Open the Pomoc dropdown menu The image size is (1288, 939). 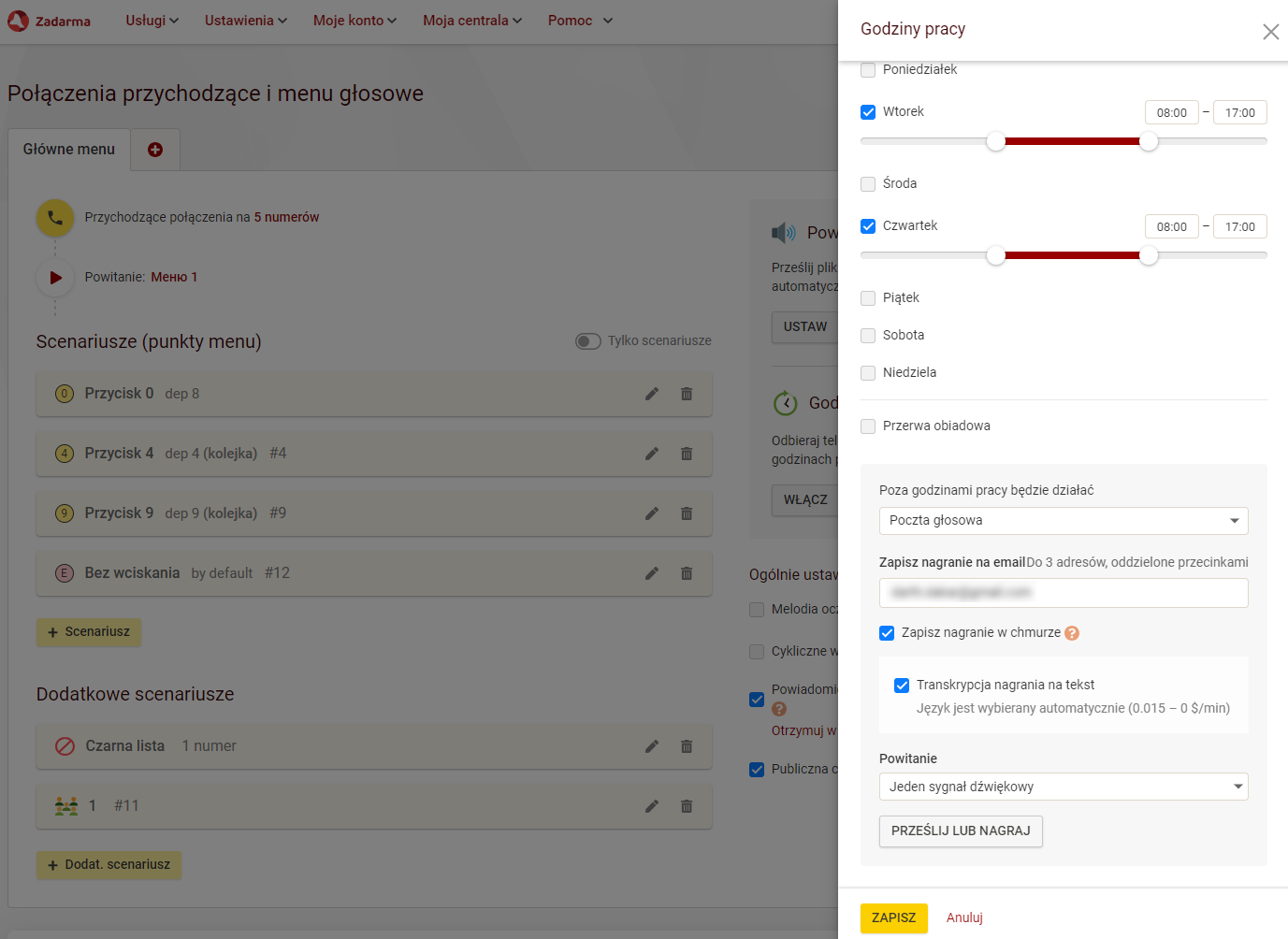tap(580, 21)
